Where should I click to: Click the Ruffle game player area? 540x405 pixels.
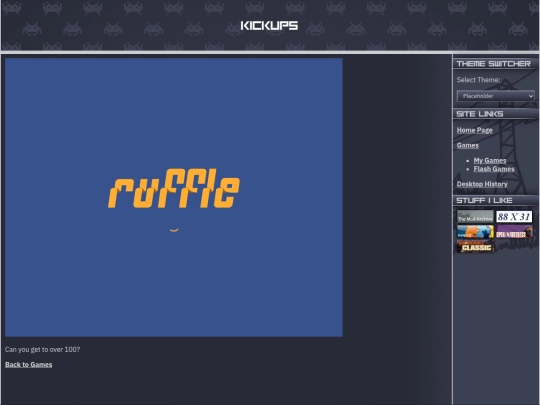174,197
